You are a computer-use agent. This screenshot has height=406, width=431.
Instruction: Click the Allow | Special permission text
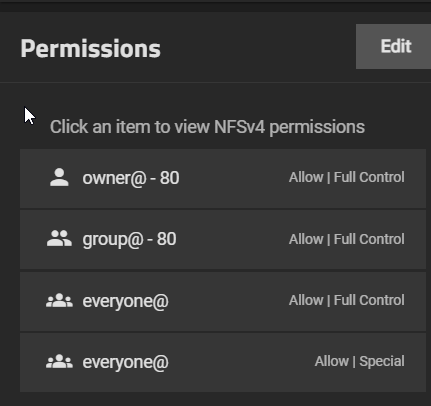pos(360,361)
